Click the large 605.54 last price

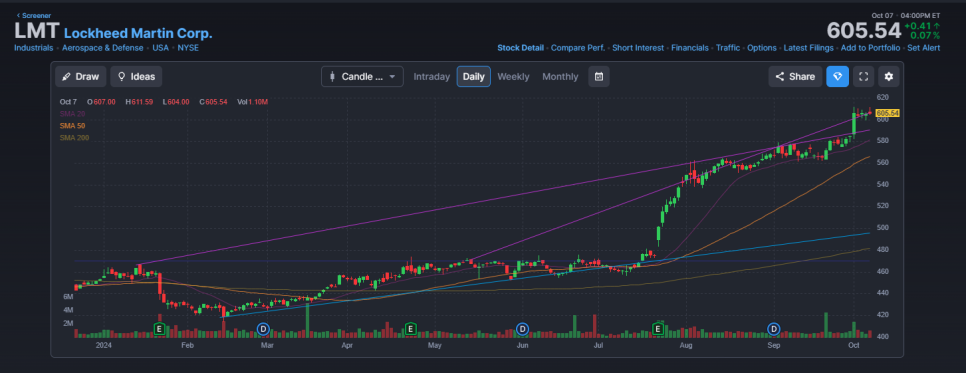[x=863, y=30]
